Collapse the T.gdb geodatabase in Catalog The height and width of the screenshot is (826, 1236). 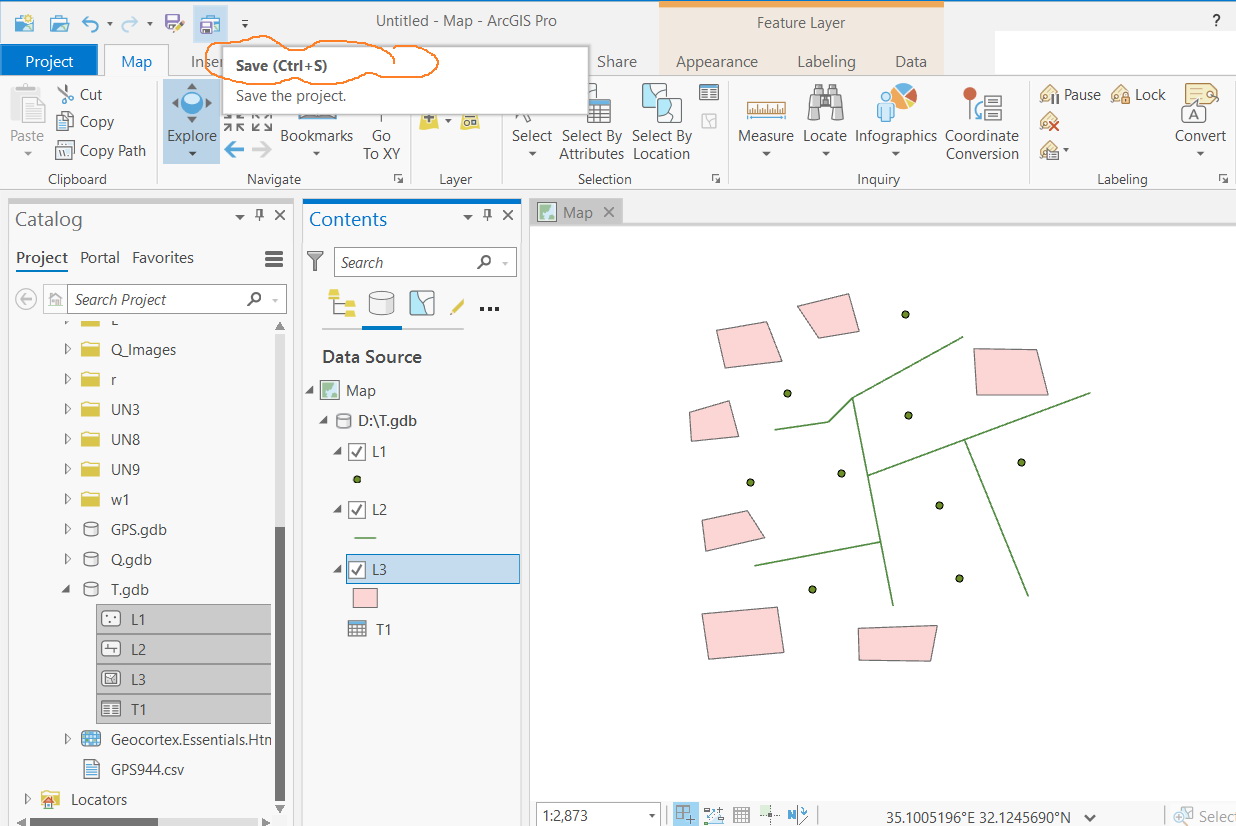(x=64, y=589)
